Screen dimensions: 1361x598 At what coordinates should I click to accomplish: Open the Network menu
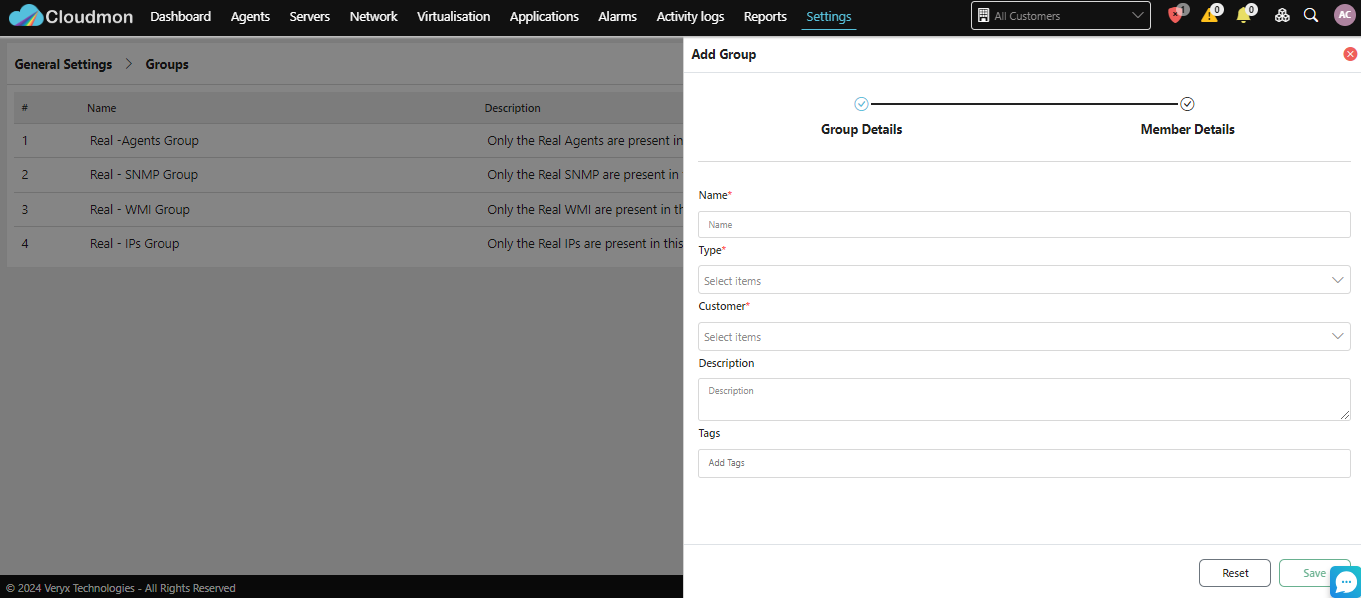[374, 16]
